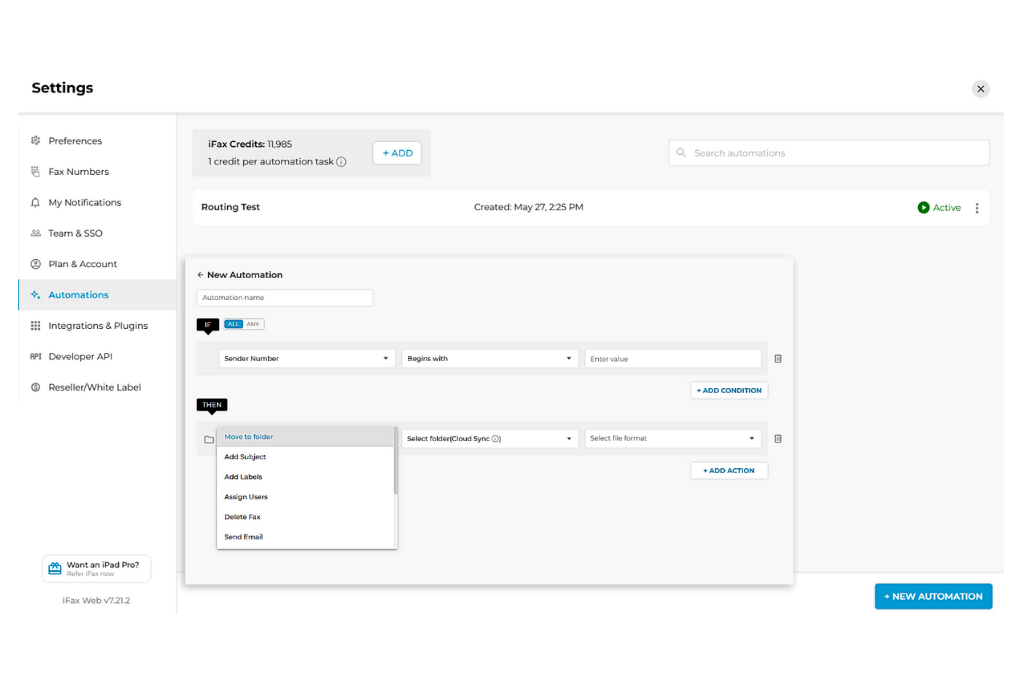Select the Automations sparkle icon
Image resolution: width=1024 pixels, height=683 pixels.
click(36, 294)
